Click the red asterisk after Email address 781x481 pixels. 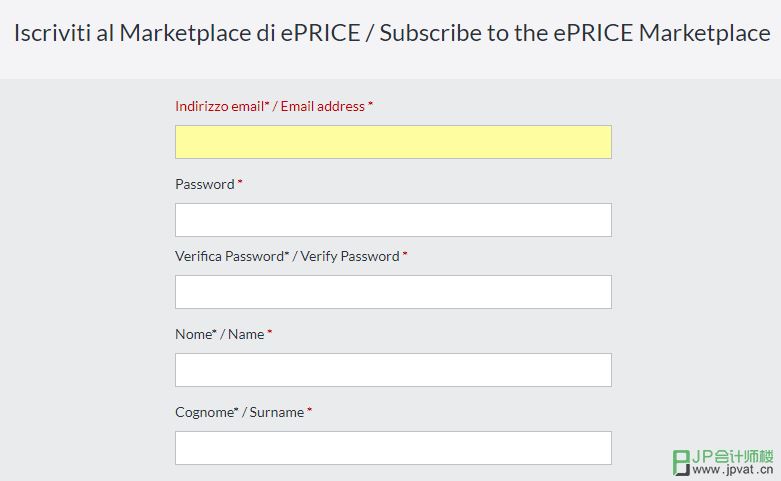[371, 104]
